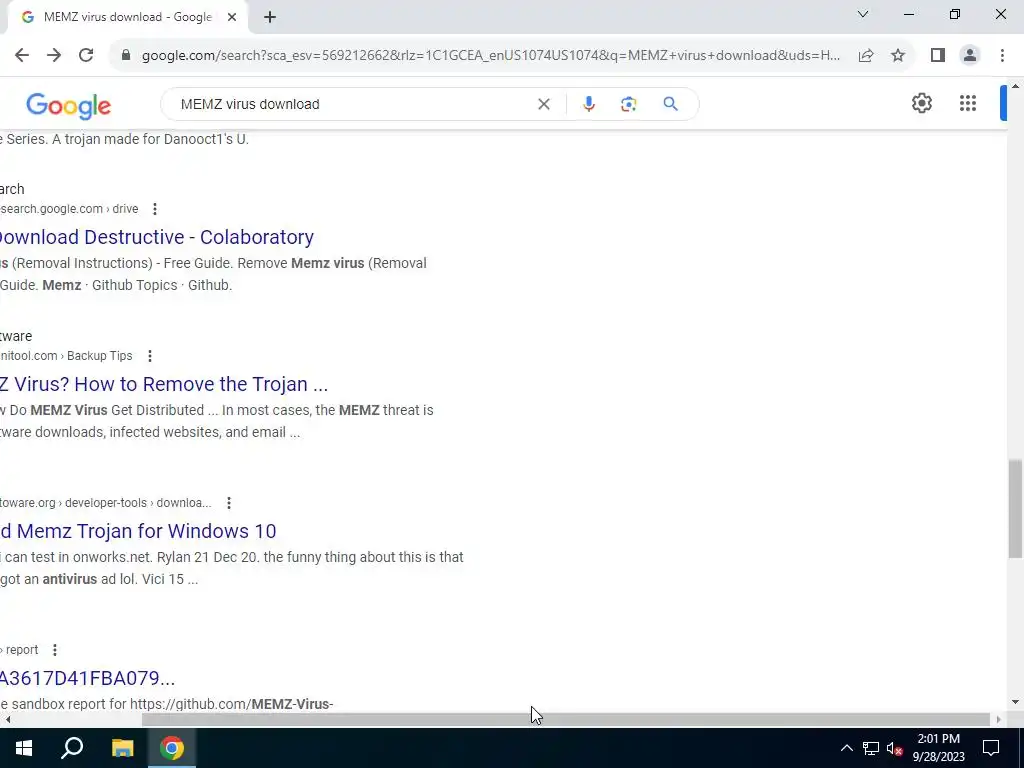Viewport: 1024px width, 768px height.
Task: Open 'Memz Trojan for Windows 10' result
Action: [138, 531]
